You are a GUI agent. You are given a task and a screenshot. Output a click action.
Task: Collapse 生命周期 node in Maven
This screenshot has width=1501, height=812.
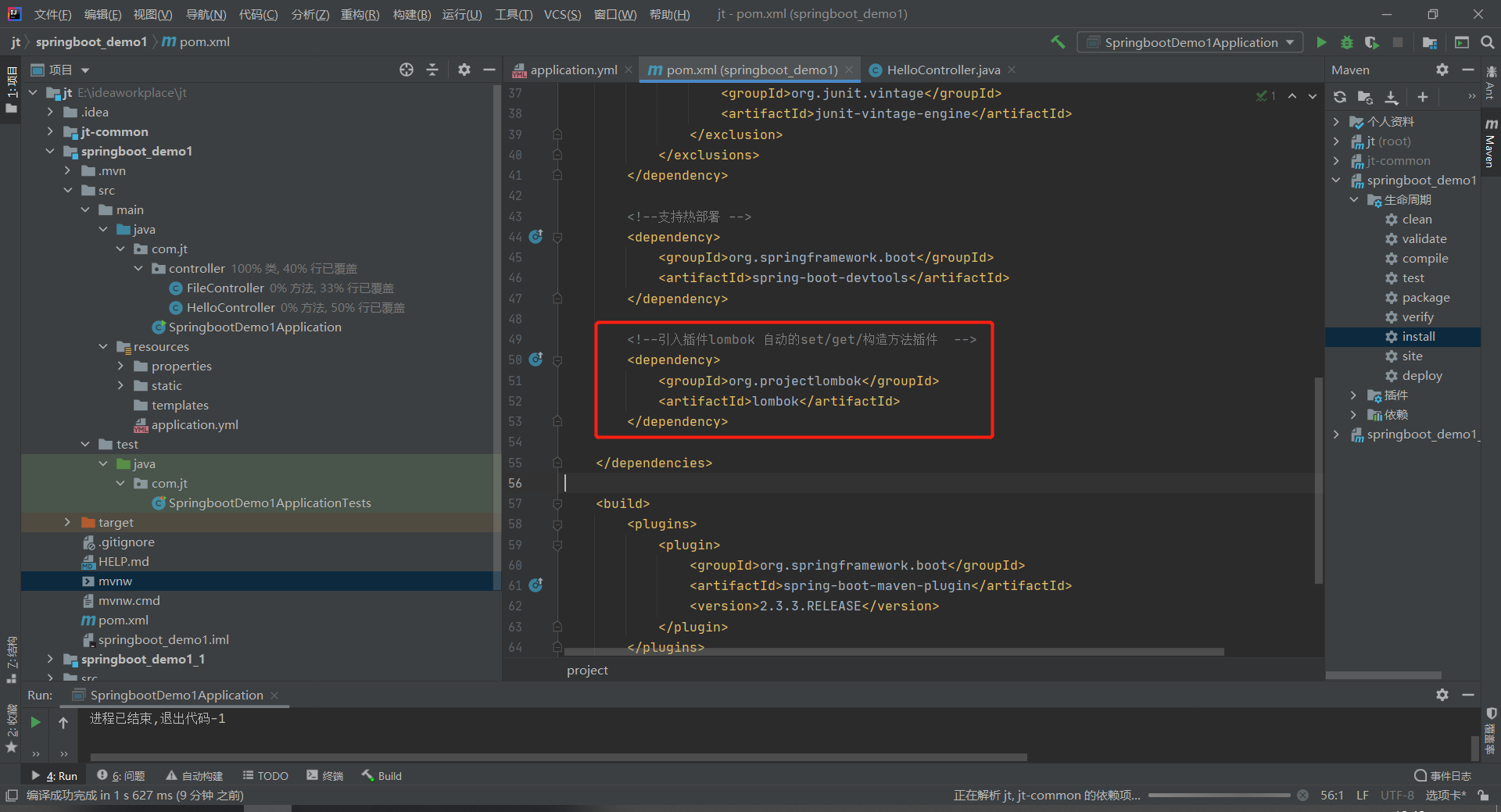point(1354,199)
